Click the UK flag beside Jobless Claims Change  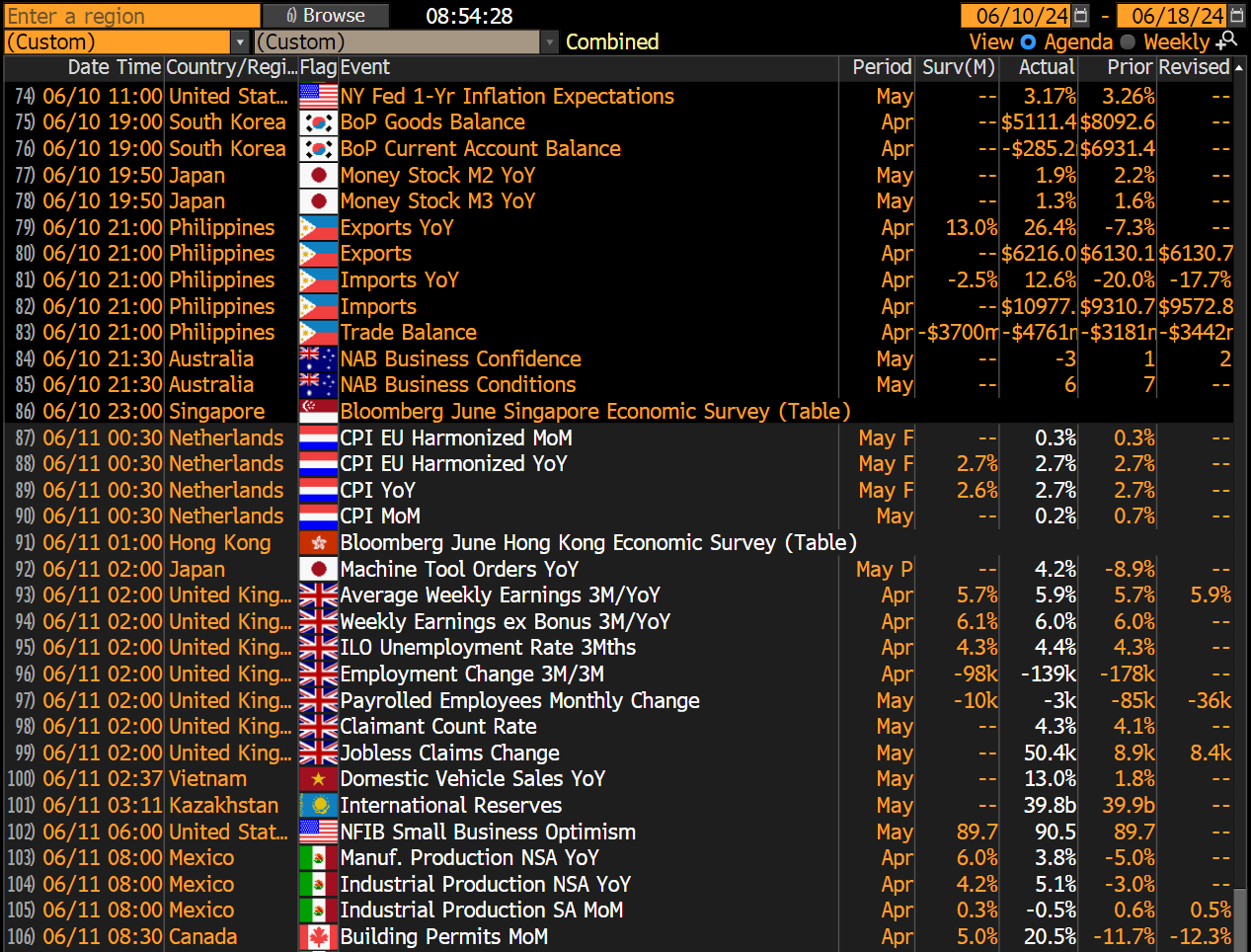[318, 753]
